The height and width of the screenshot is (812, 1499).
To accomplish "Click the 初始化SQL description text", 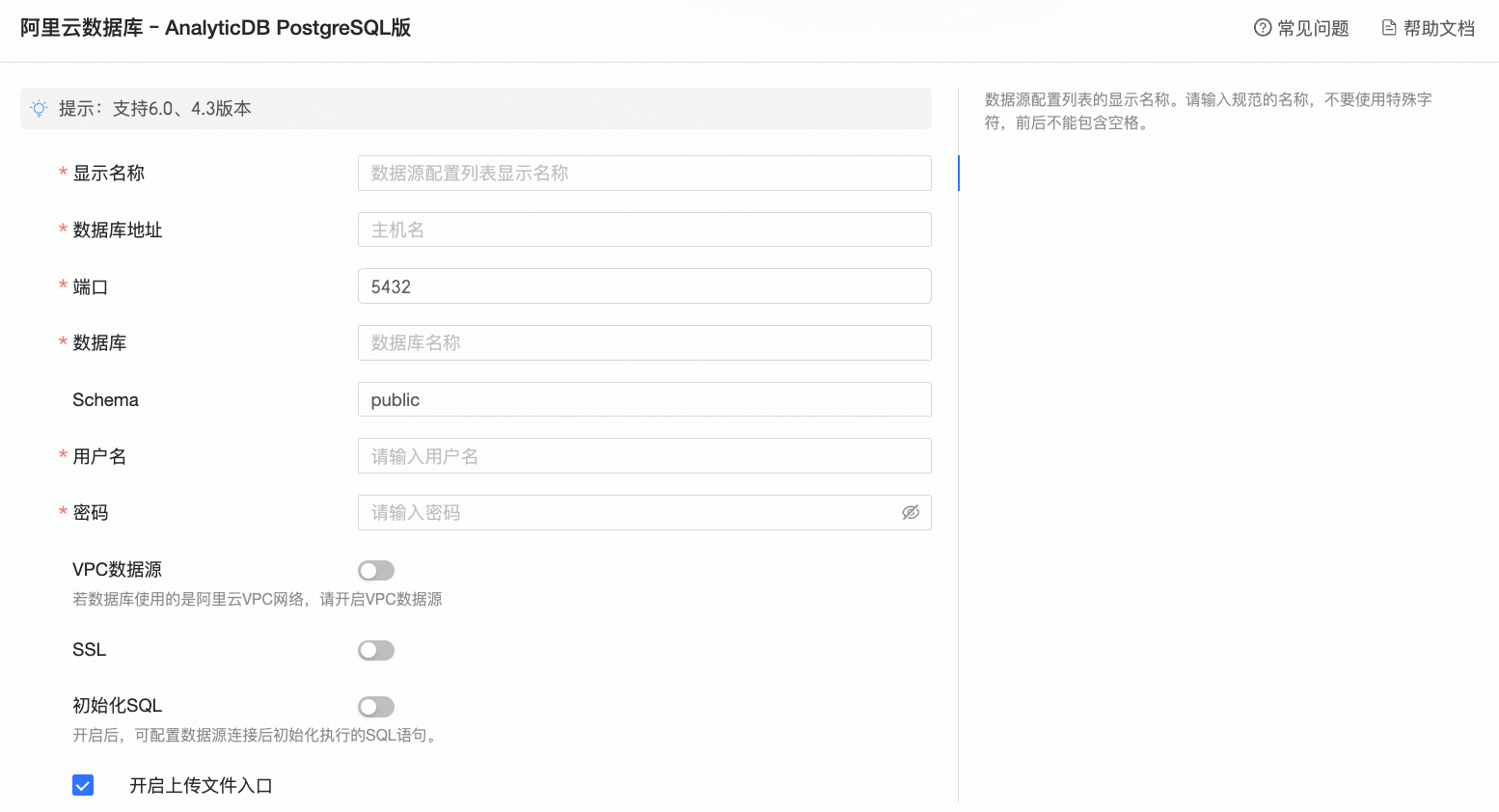I will (258, 735).
